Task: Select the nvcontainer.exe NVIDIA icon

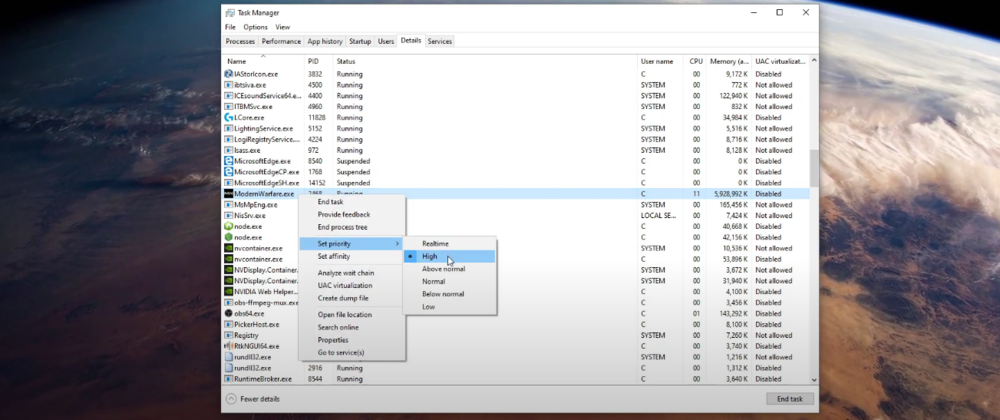Action: (x=229, y=248)
